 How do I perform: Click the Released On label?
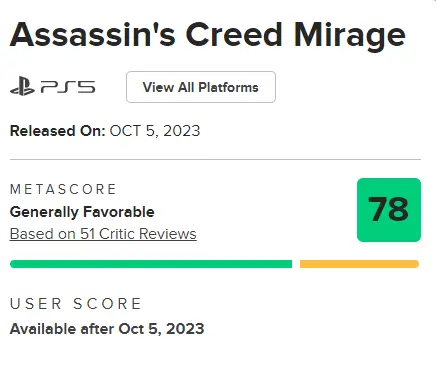(58, 131)
